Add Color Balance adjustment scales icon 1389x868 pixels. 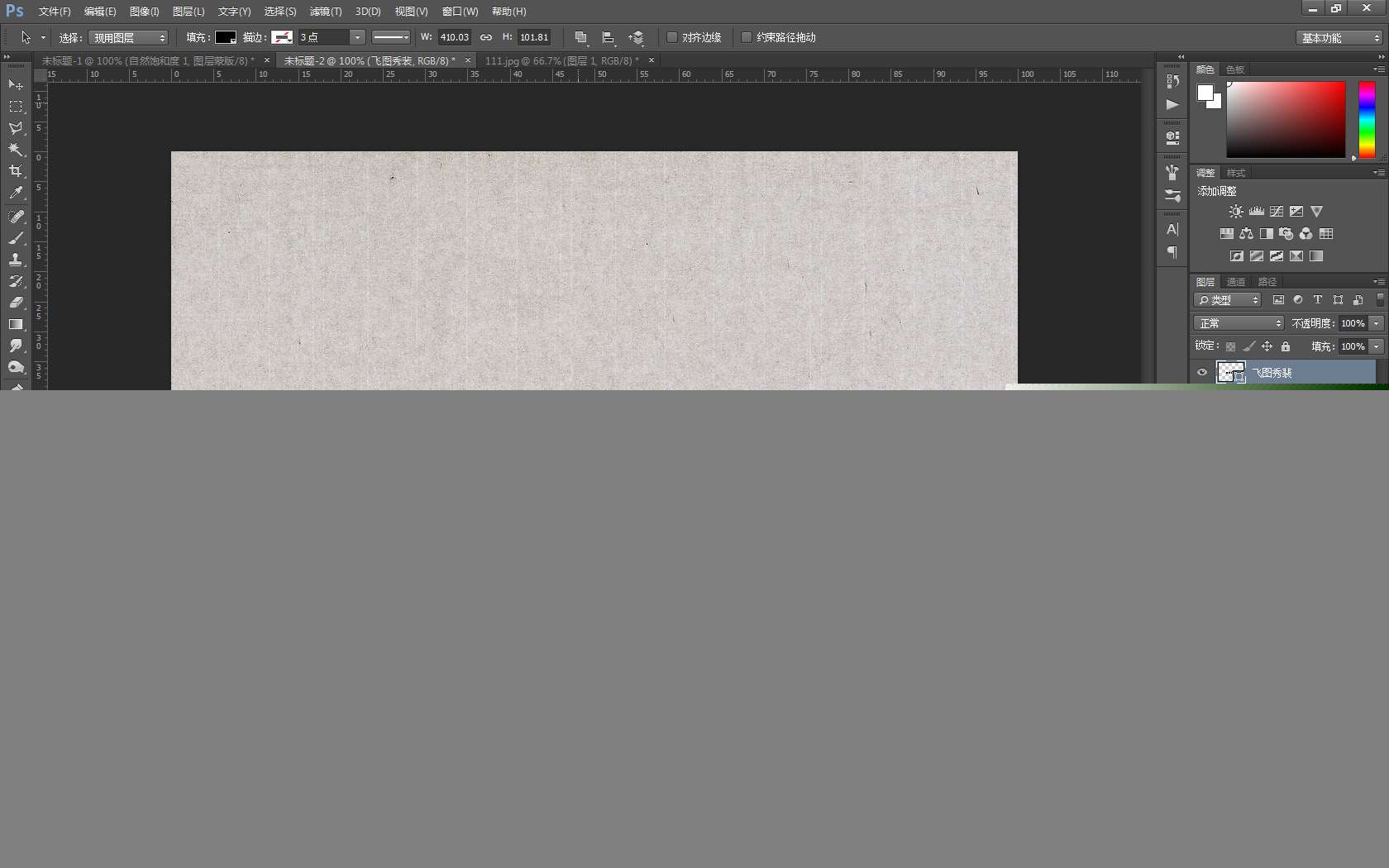[x=1247, y=234]
